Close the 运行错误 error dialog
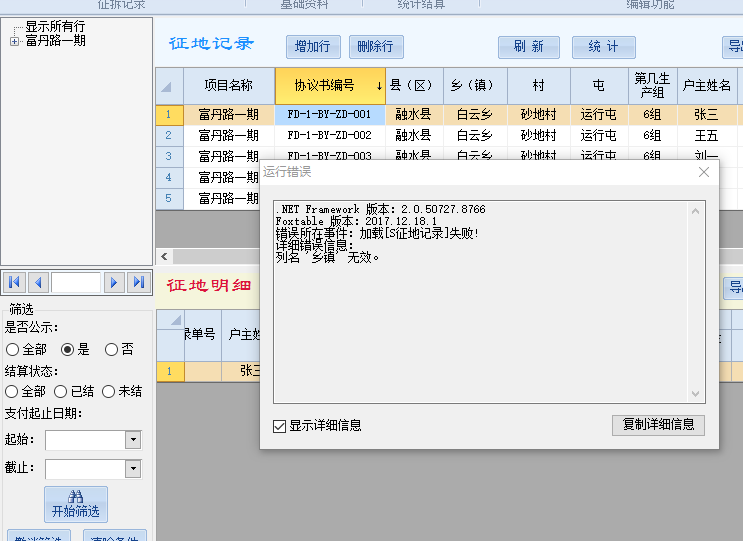Viewport: 743px width, 541px height. 704,172
